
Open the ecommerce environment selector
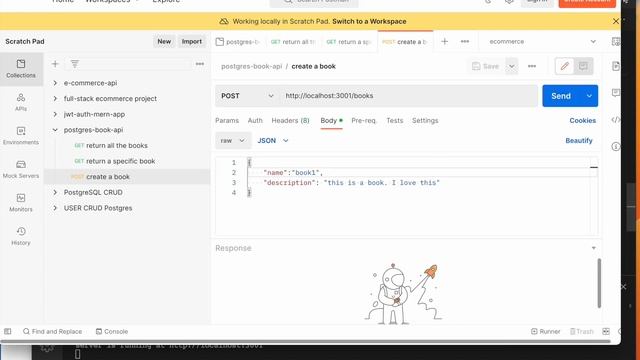click(x=542, y=41)
